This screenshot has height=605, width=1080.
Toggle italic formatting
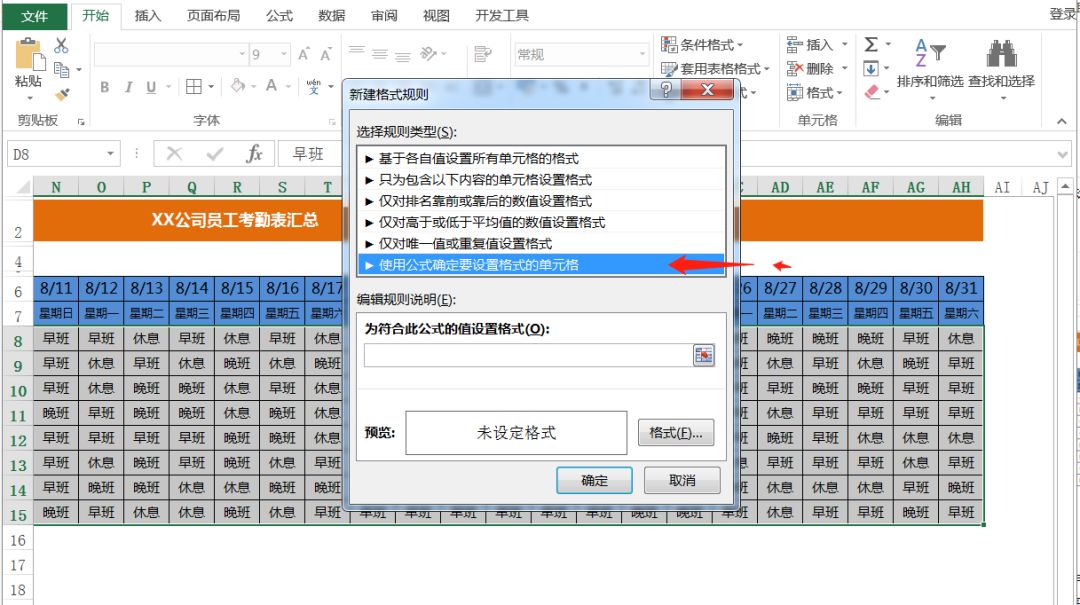130,86
